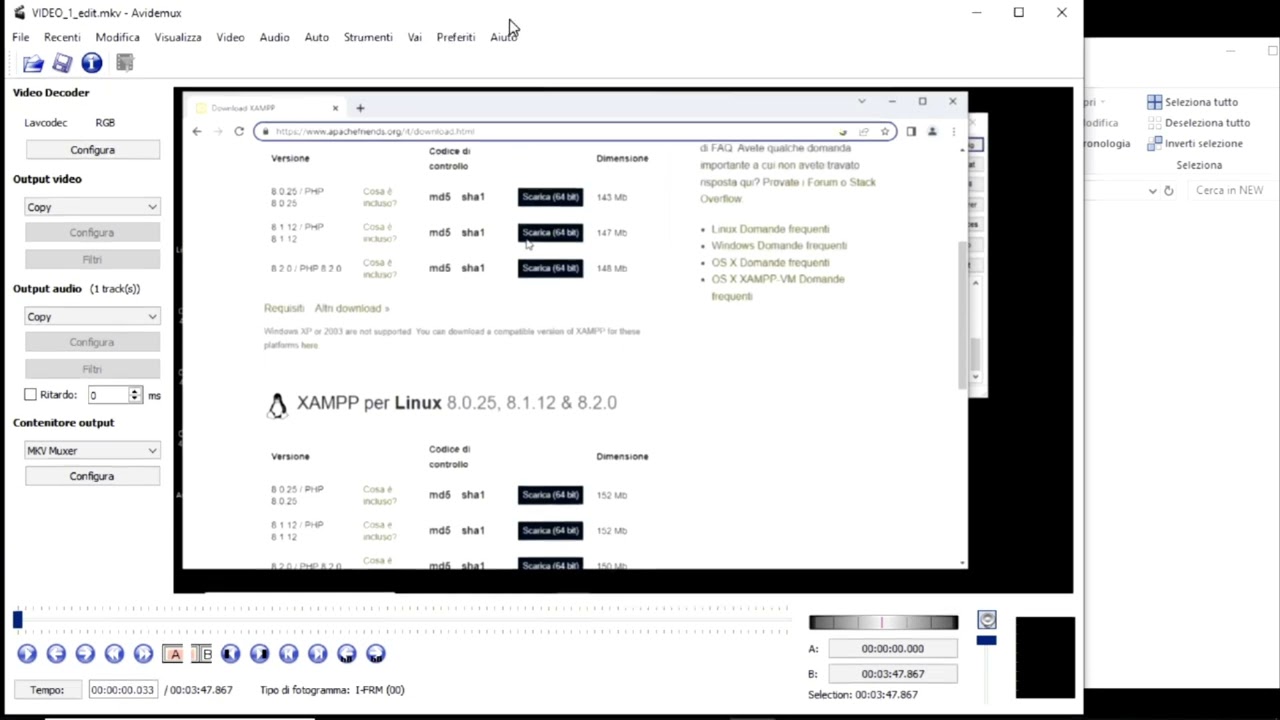Start playback with the Play button

coord(27,653)
